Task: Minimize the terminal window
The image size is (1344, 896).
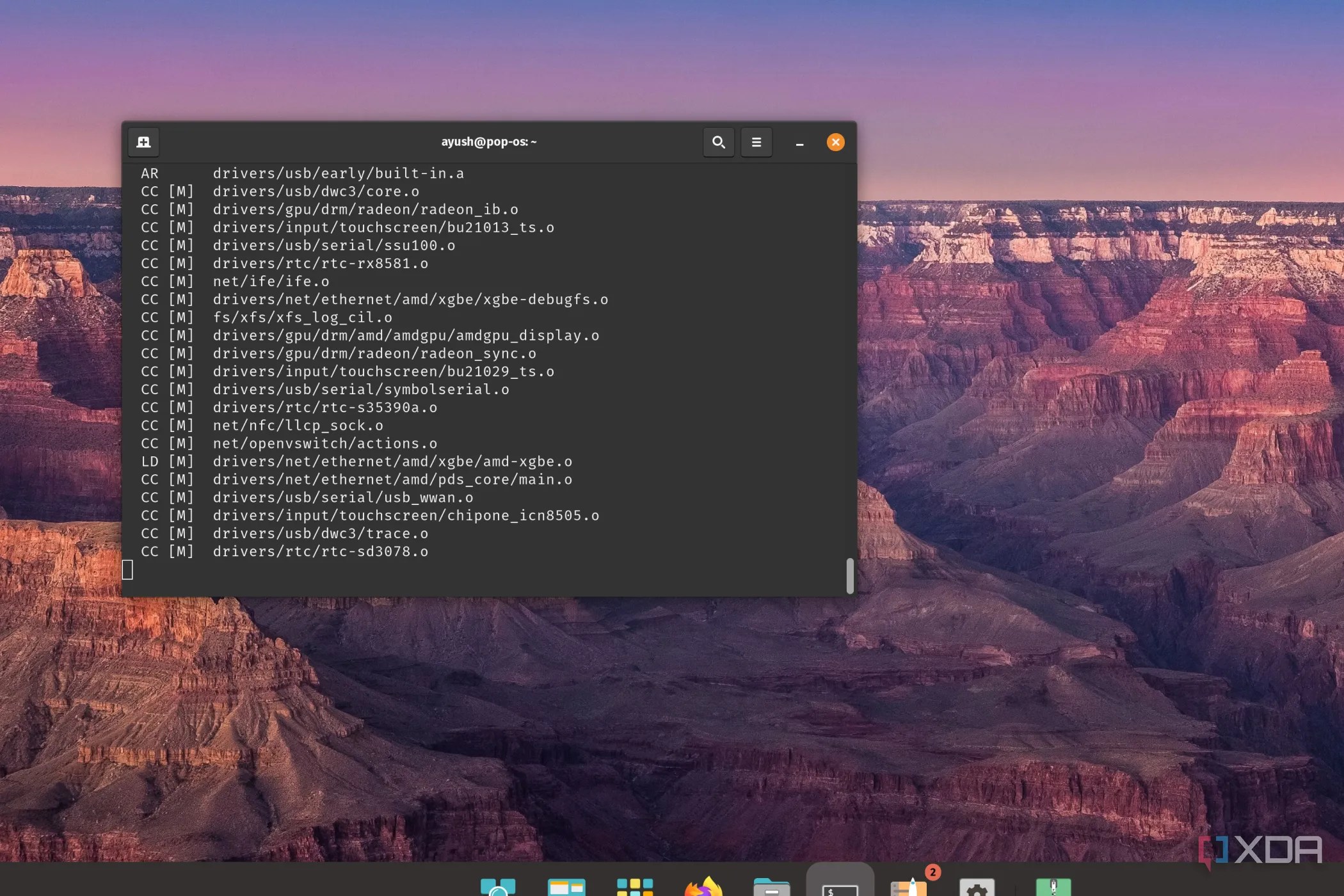Action: point(799,142)
